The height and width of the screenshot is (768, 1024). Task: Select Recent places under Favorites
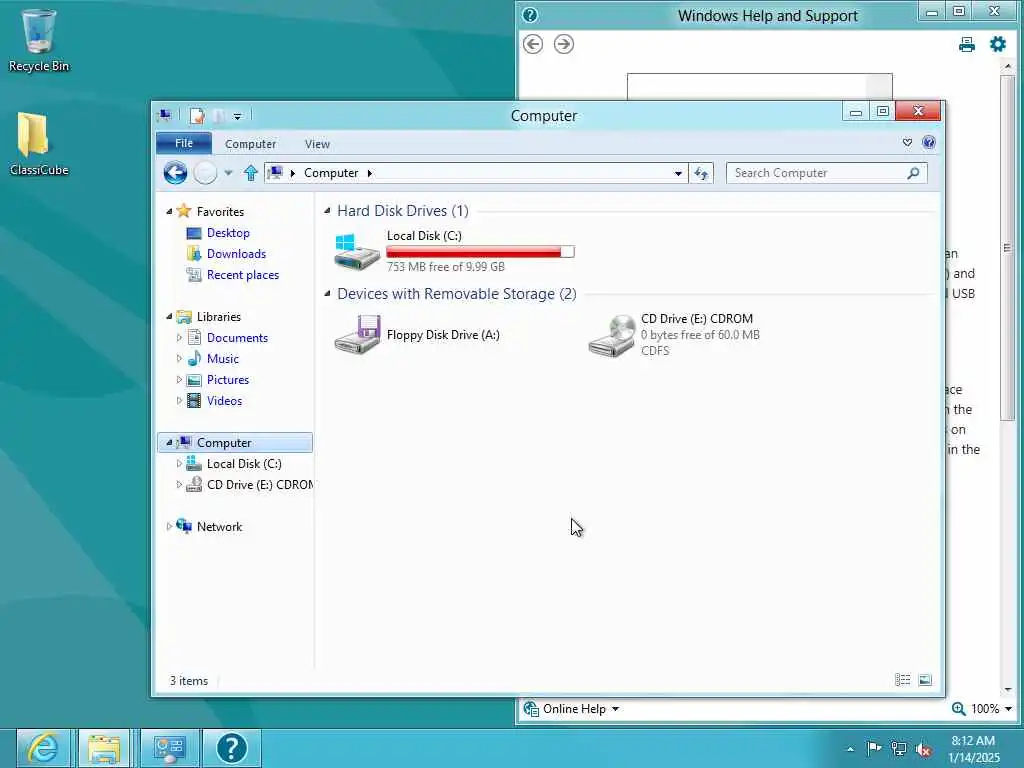(x=243, y=275)
